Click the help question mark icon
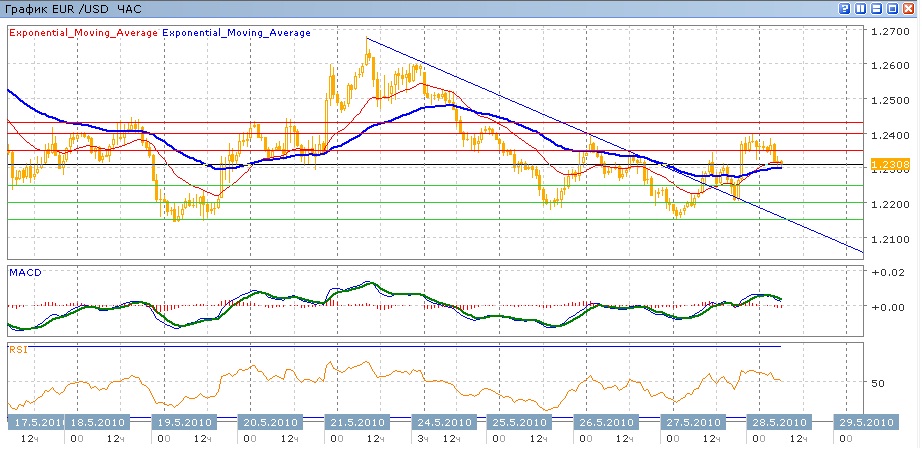The height and width of the screenshot is (450, 922). click(x=846, y=8)
